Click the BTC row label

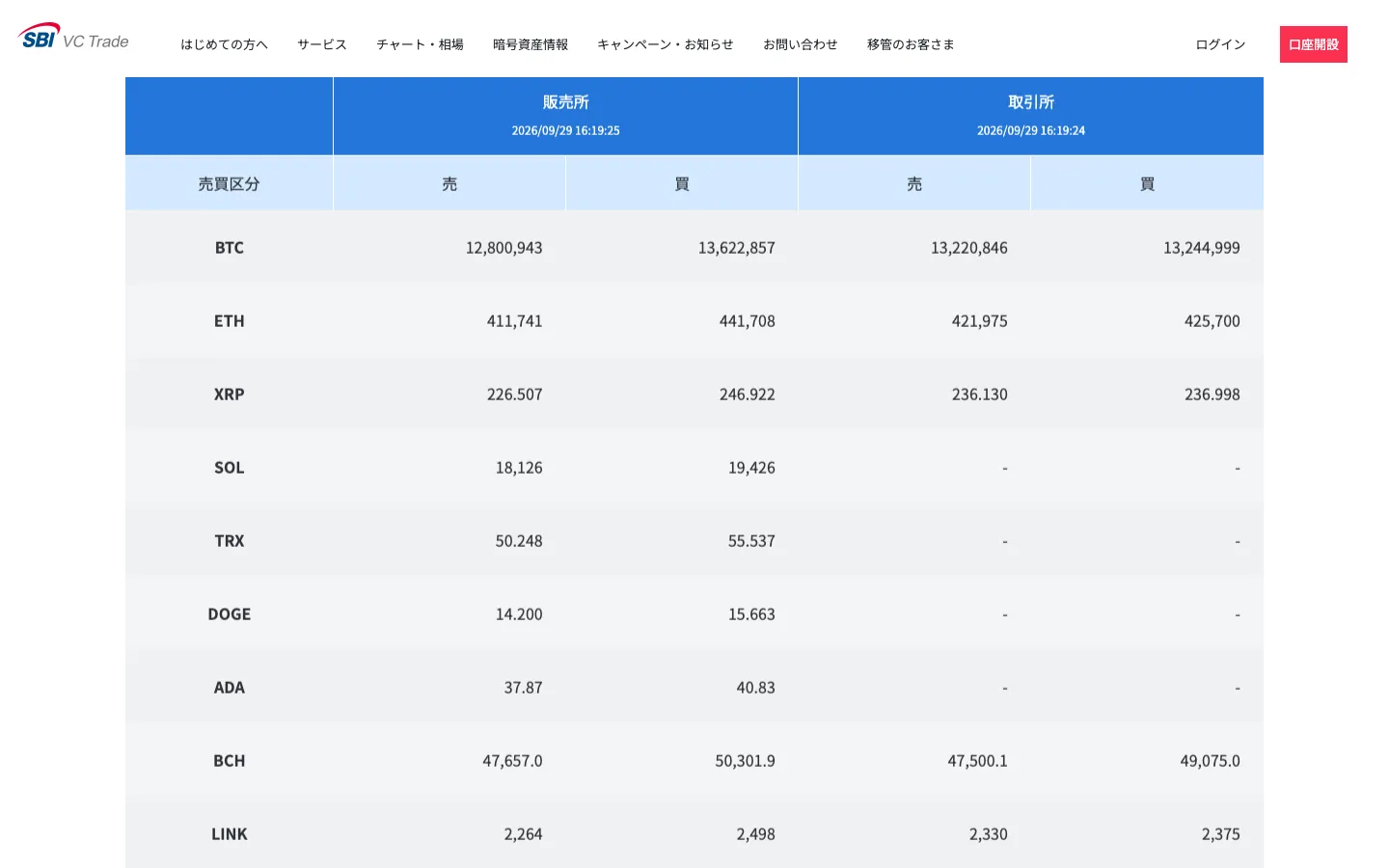click(230, 248)
